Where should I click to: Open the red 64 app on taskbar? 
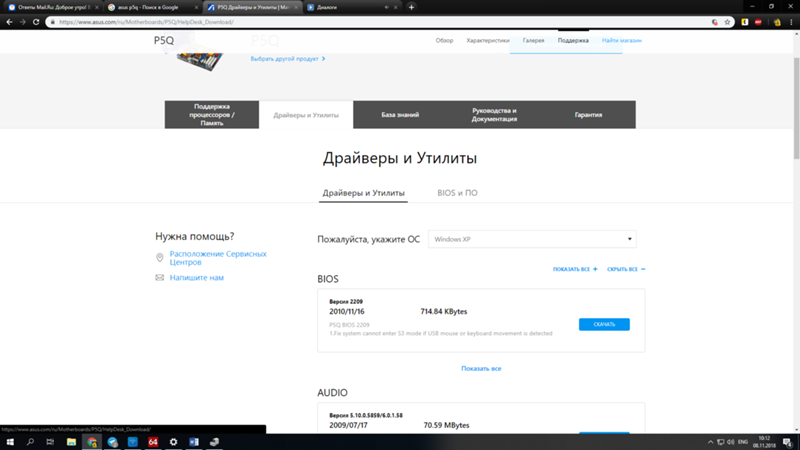[153, 442]
